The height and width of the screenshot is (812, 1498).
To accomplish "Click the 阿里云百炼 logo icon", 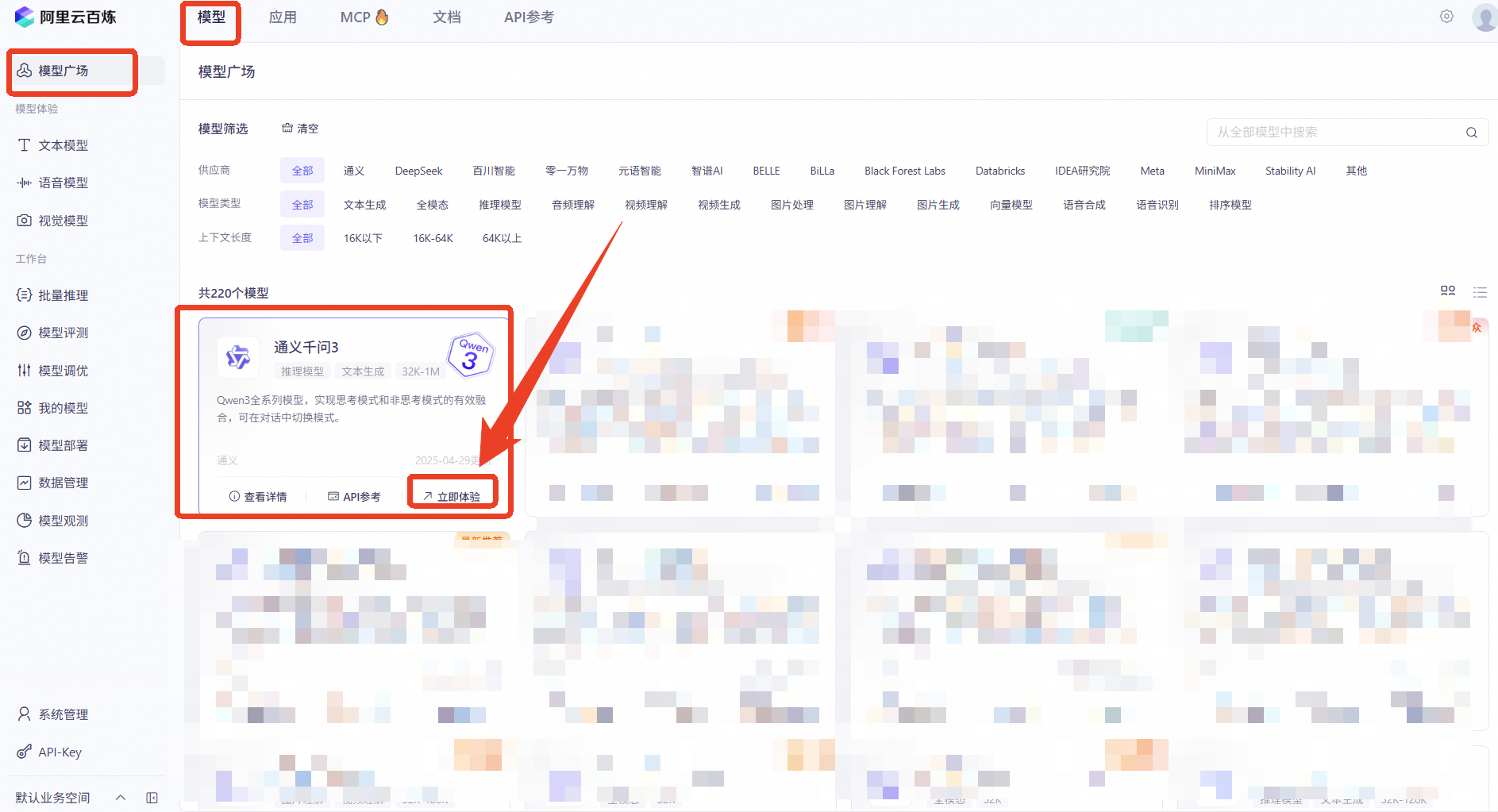I will (x=25, y=17).
